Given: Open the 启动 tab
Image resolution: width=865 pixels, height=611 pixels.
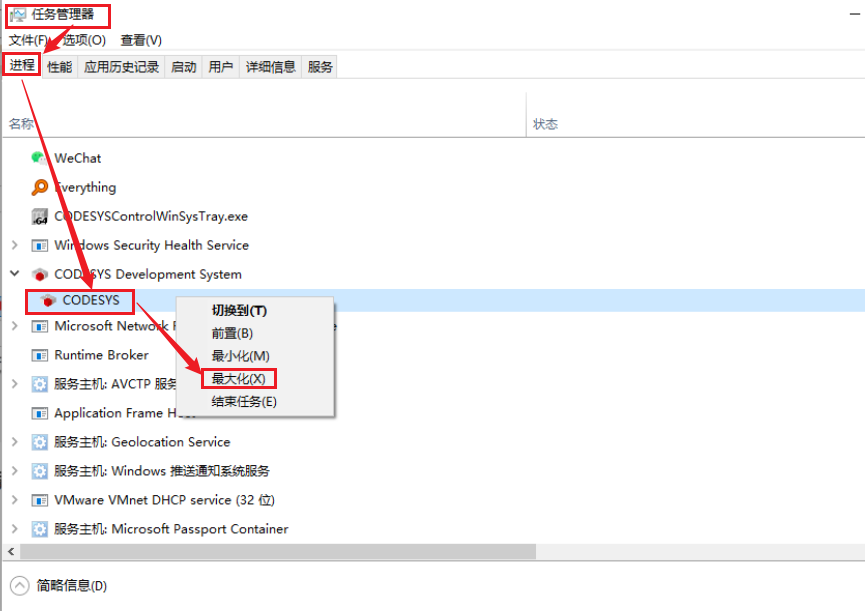Looking at the screenshot, I should point(183,67).
